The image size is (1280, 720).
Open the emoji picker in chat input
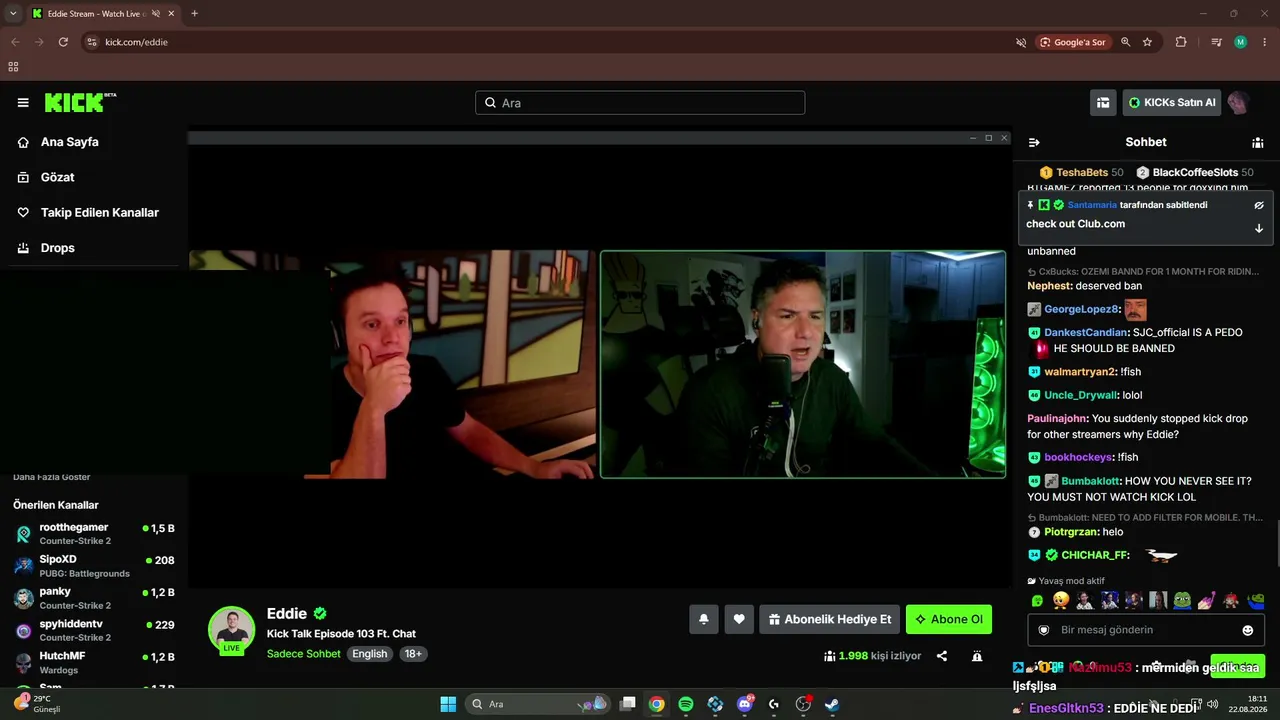(1248, 630)
